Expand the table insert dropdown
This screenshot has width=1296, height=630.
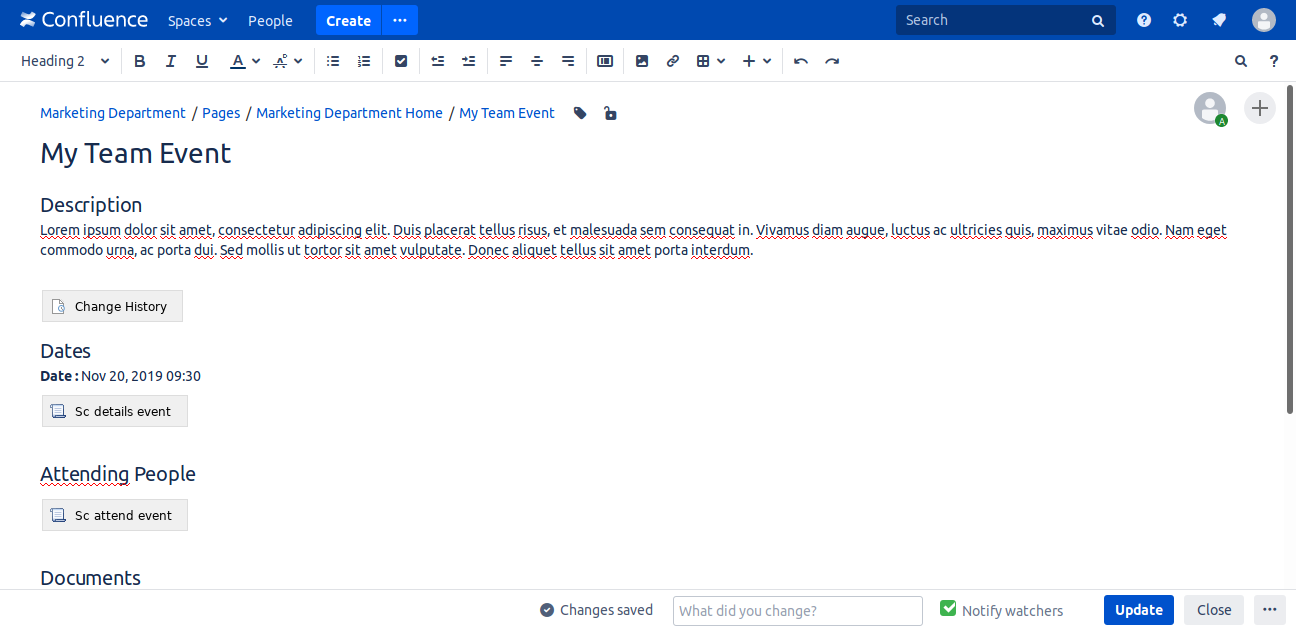710,61
